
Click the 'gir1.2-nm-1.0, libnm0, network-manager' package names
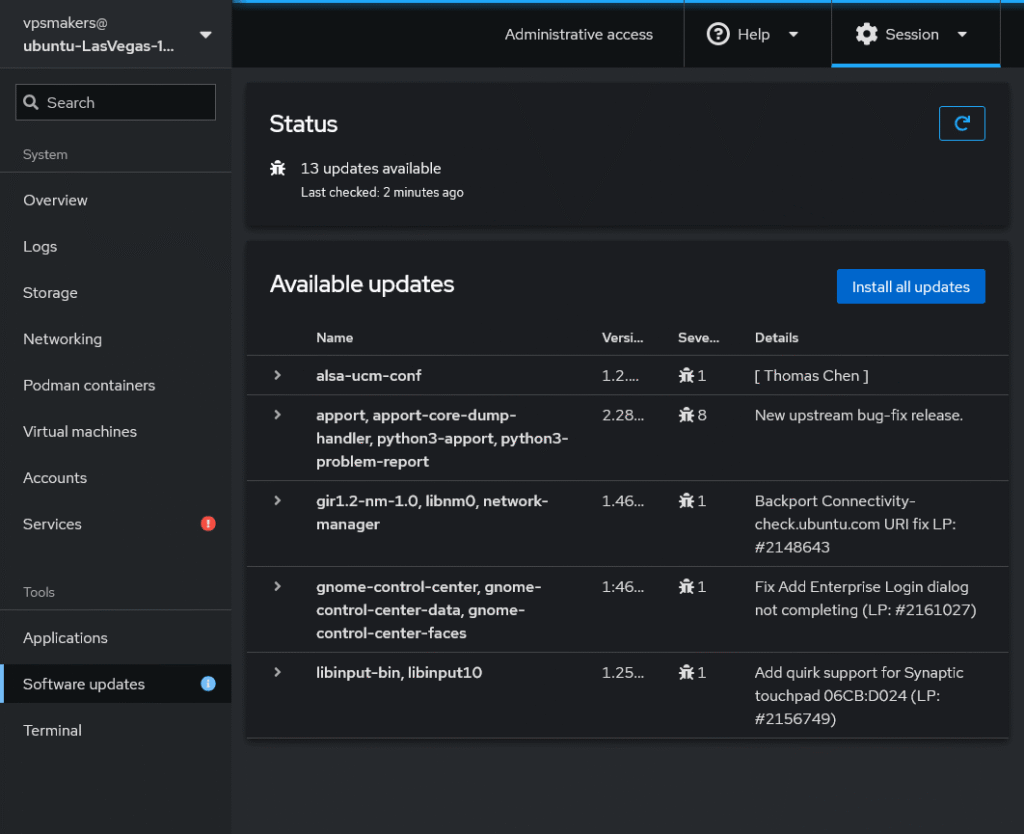click(x=432, y=513)
